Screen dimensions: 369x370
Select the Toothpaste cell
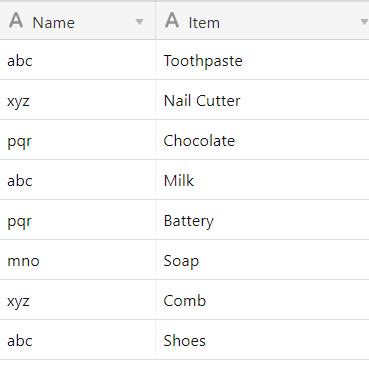click(x=262, y=60)
